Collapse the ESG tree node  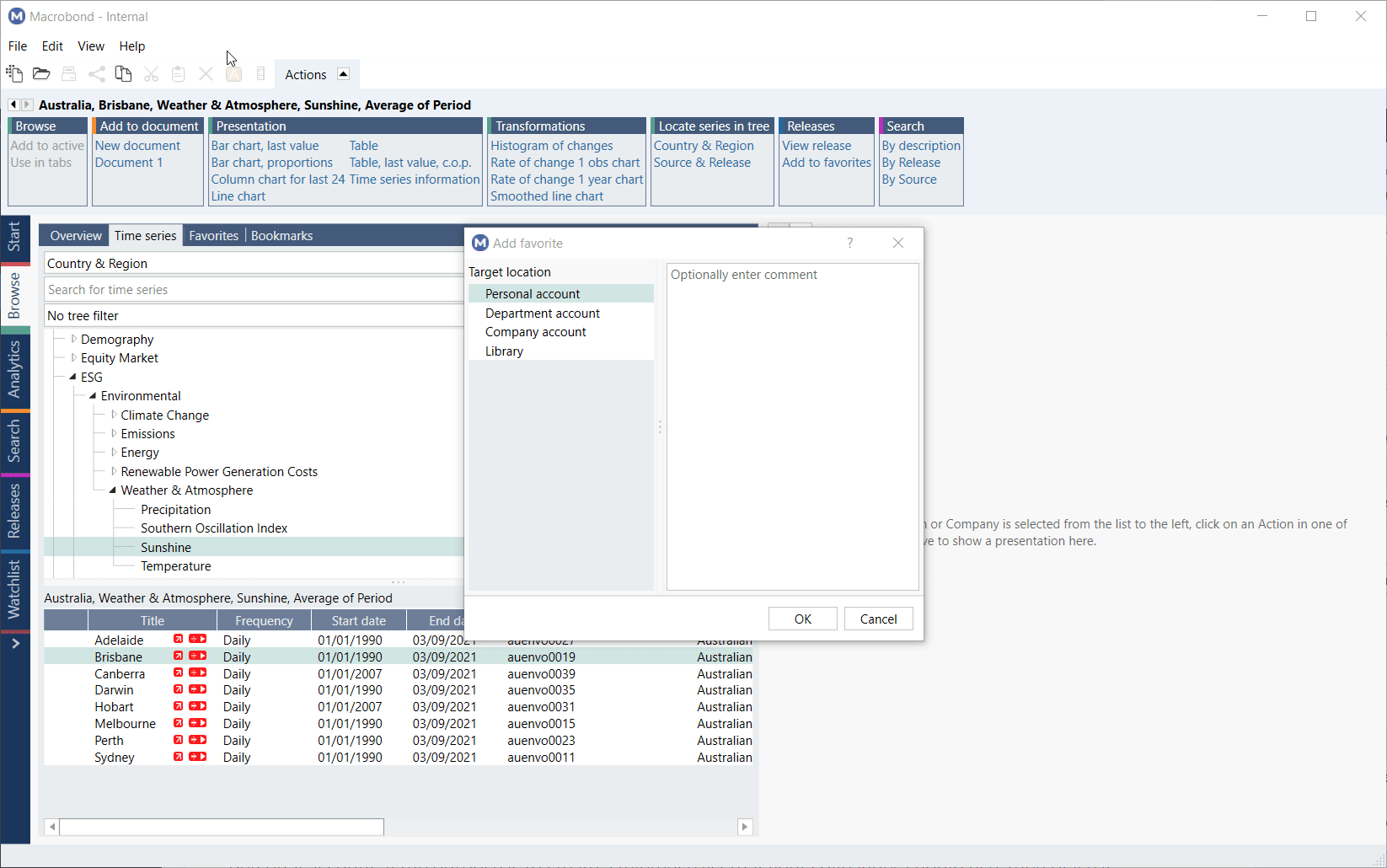[x=73, y=377]
